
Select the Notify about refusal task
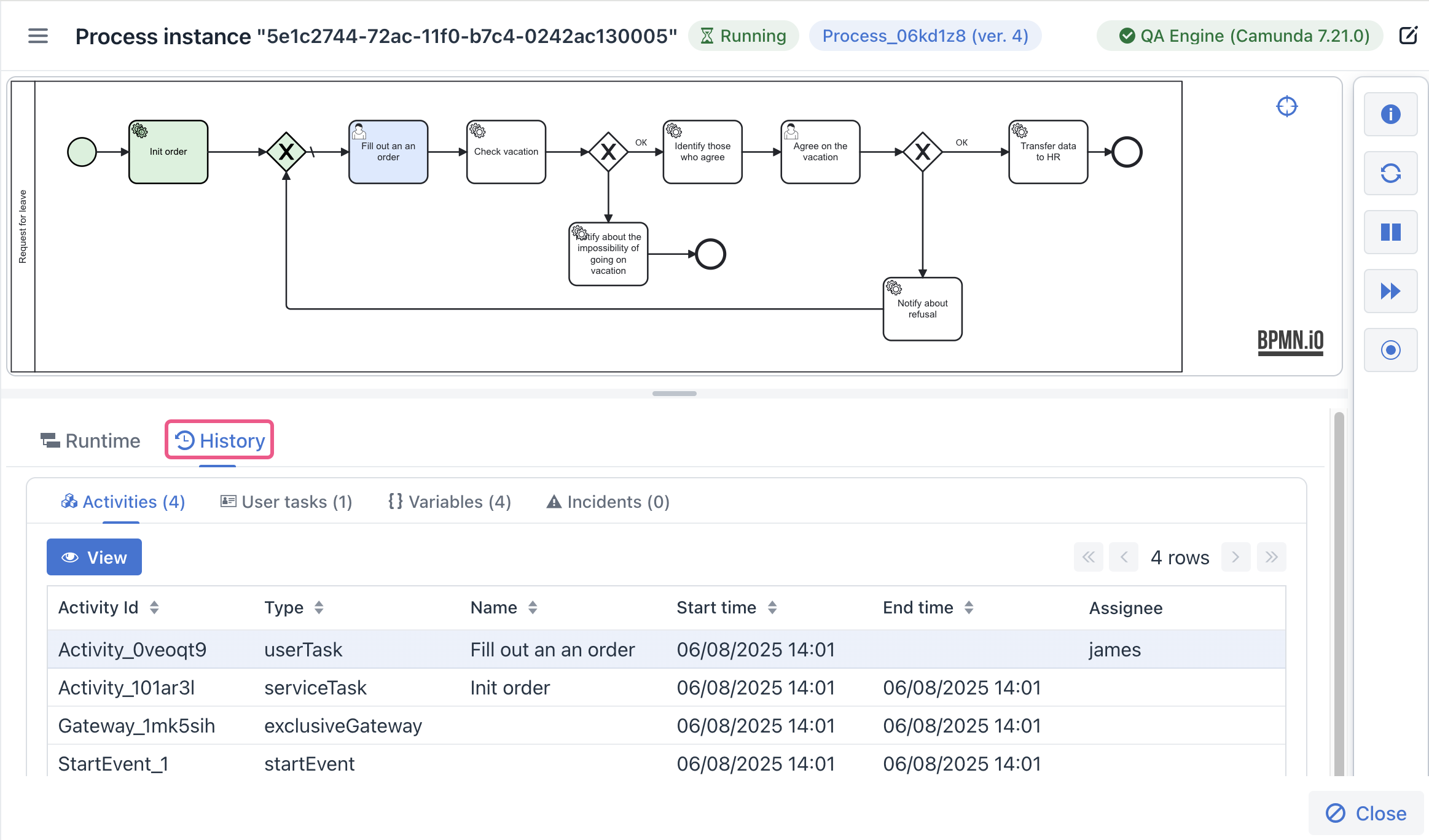pyautogui.click(x=923, y=309)
